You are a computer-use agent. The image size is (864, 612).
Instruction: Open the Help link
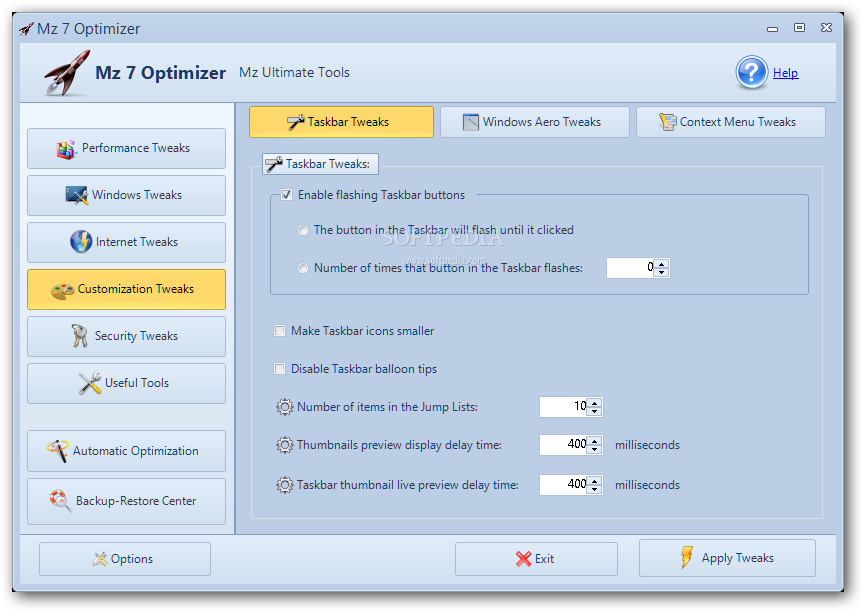785,73
